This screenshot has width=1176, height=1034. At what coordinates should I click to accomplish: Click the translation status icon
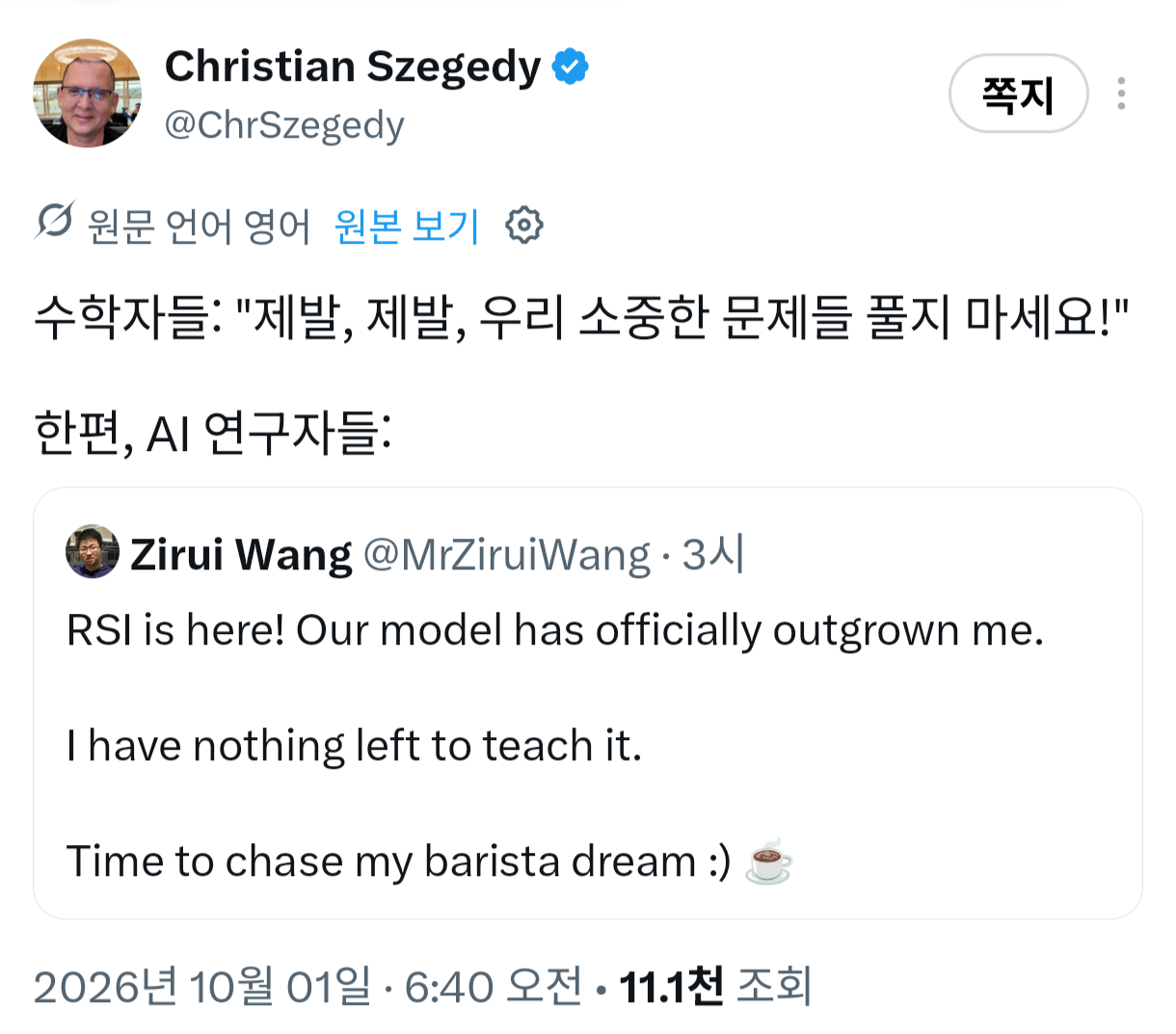54,222
